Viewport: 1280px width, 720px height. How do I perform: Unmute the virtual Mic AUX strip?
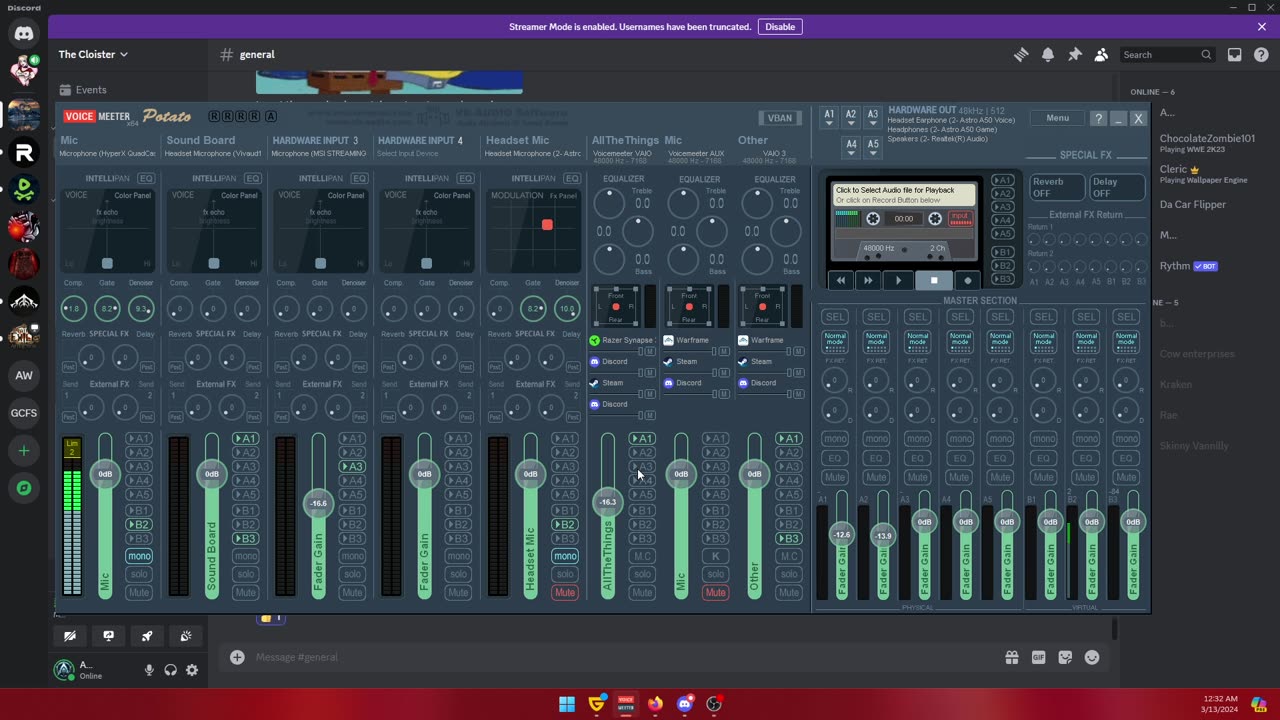pos(715,592)
